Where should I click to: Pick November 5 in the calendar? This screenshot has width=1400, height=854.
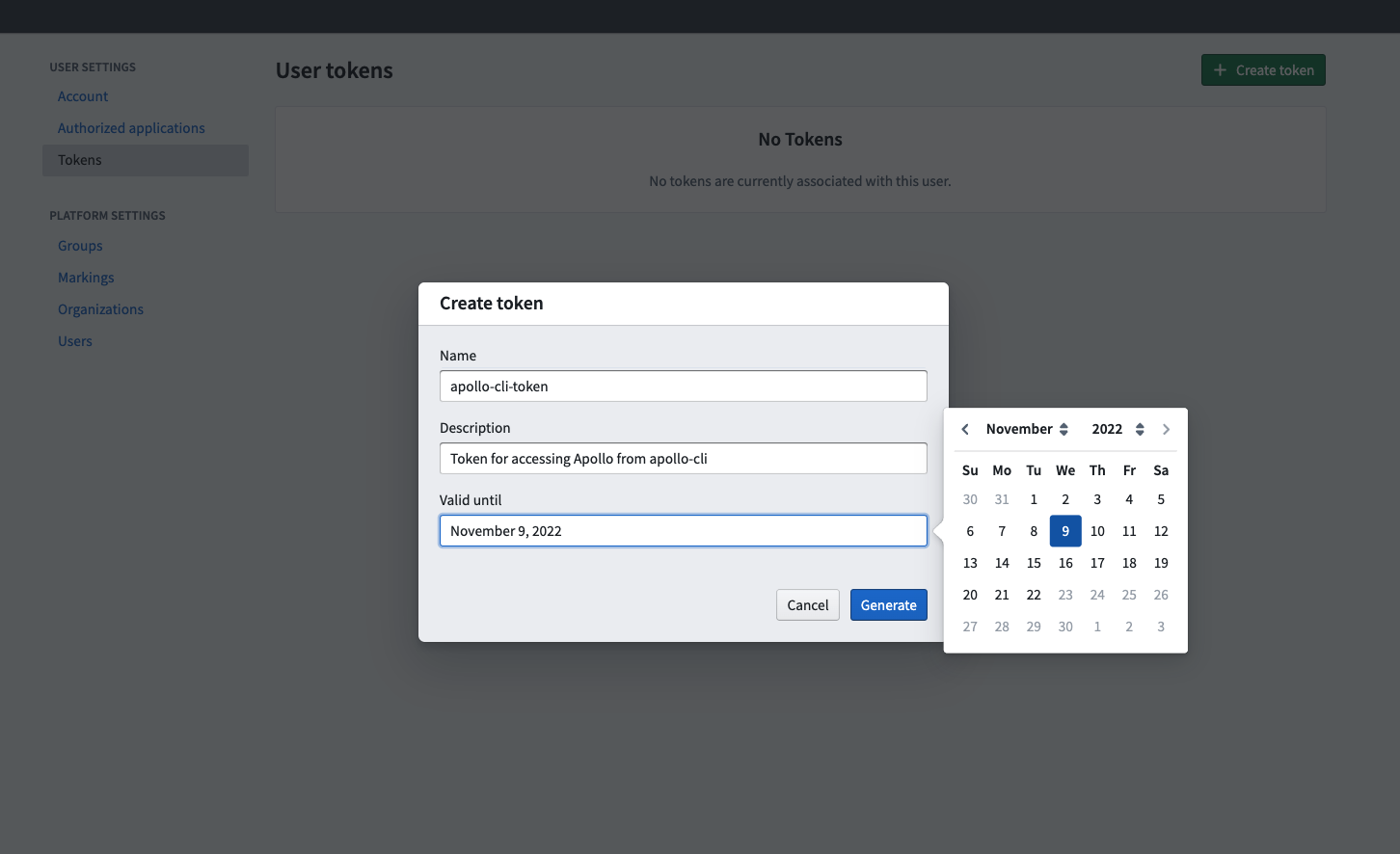[1161, 499]
